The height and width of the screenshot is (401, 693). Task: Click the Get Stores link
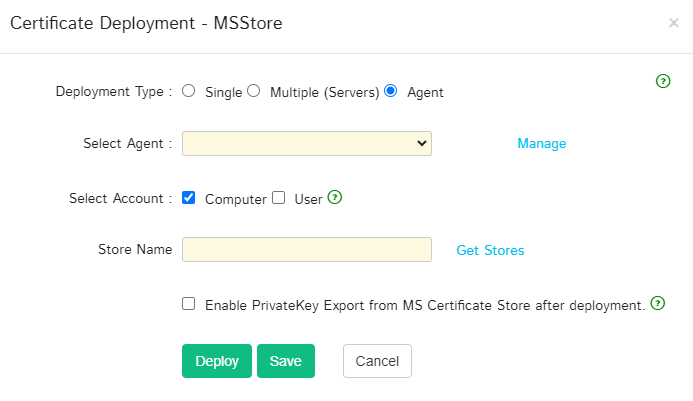pyautogui.click(x=490, y=250)
